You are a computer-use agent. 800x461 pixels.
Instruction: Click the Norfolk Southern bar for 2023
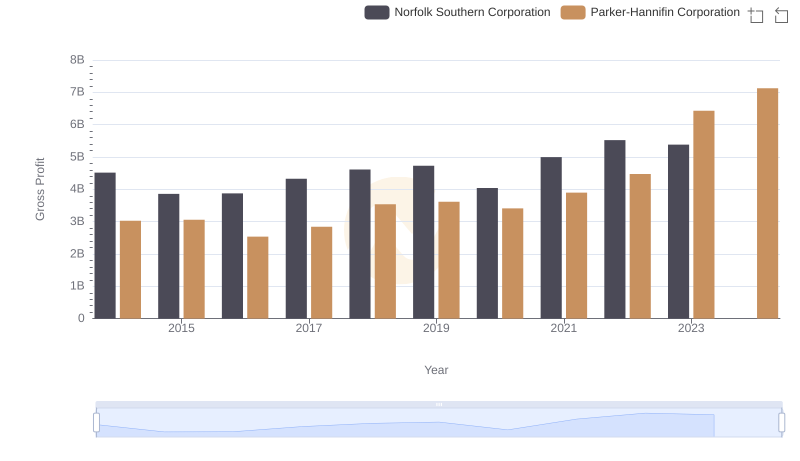[x=679, y=232]
